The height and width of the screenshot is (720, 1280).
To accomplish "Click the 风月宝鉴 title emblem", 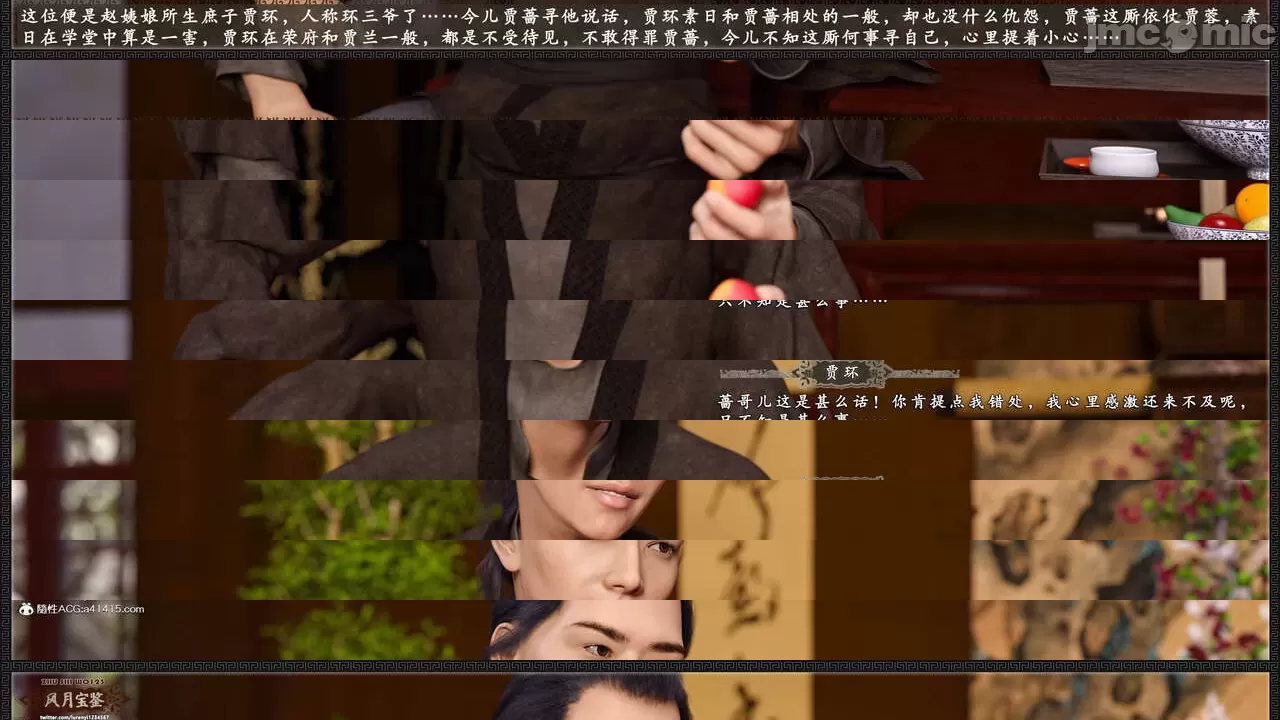I will tap(70, 695).
